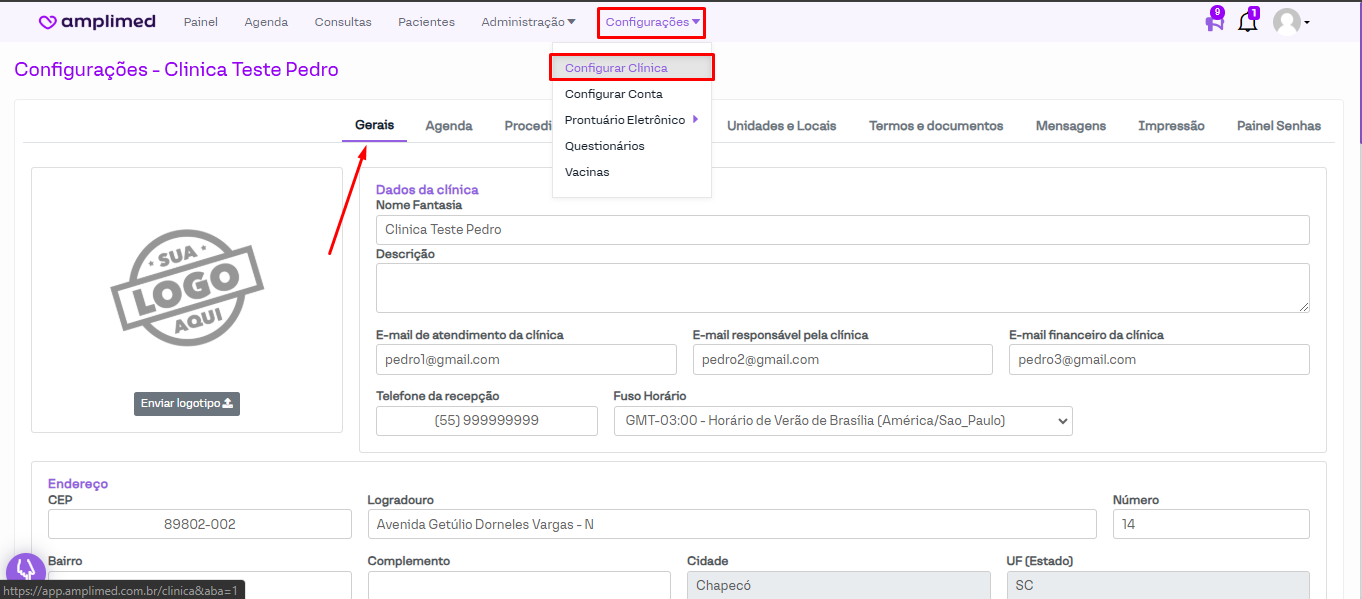1362x599 pixels.
Task: Focus the CEP input field
Action: point(200,524)
